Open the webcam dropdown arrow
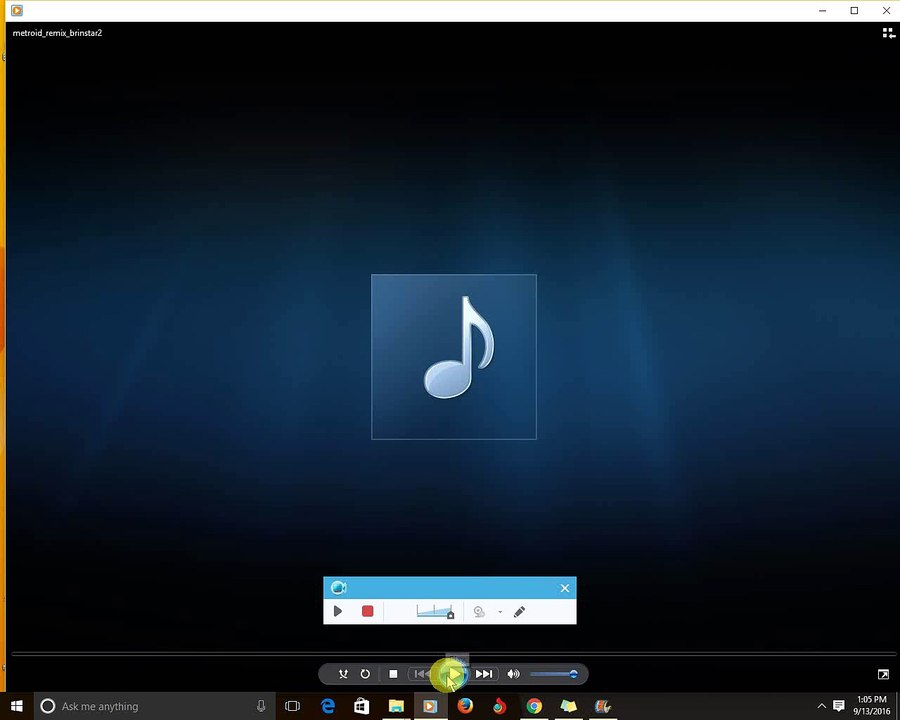 tap(500, 612)
